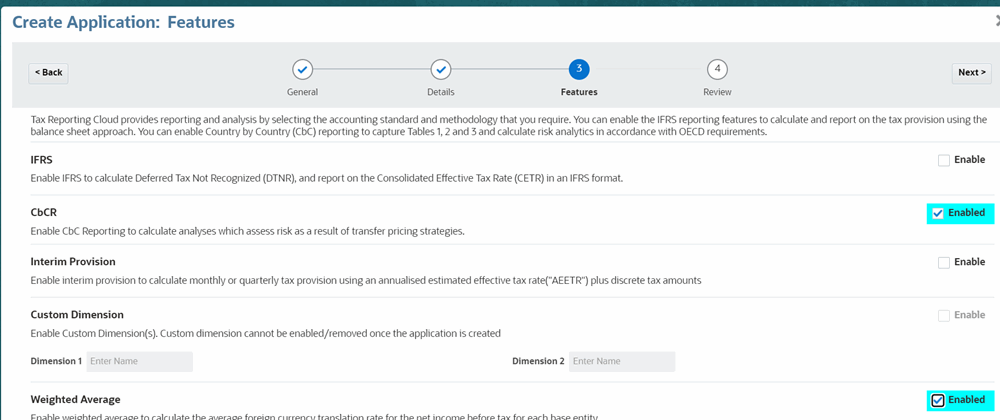Click the Create Application: Features title
Screen dimensions: 1000x420
click(124, 23)
